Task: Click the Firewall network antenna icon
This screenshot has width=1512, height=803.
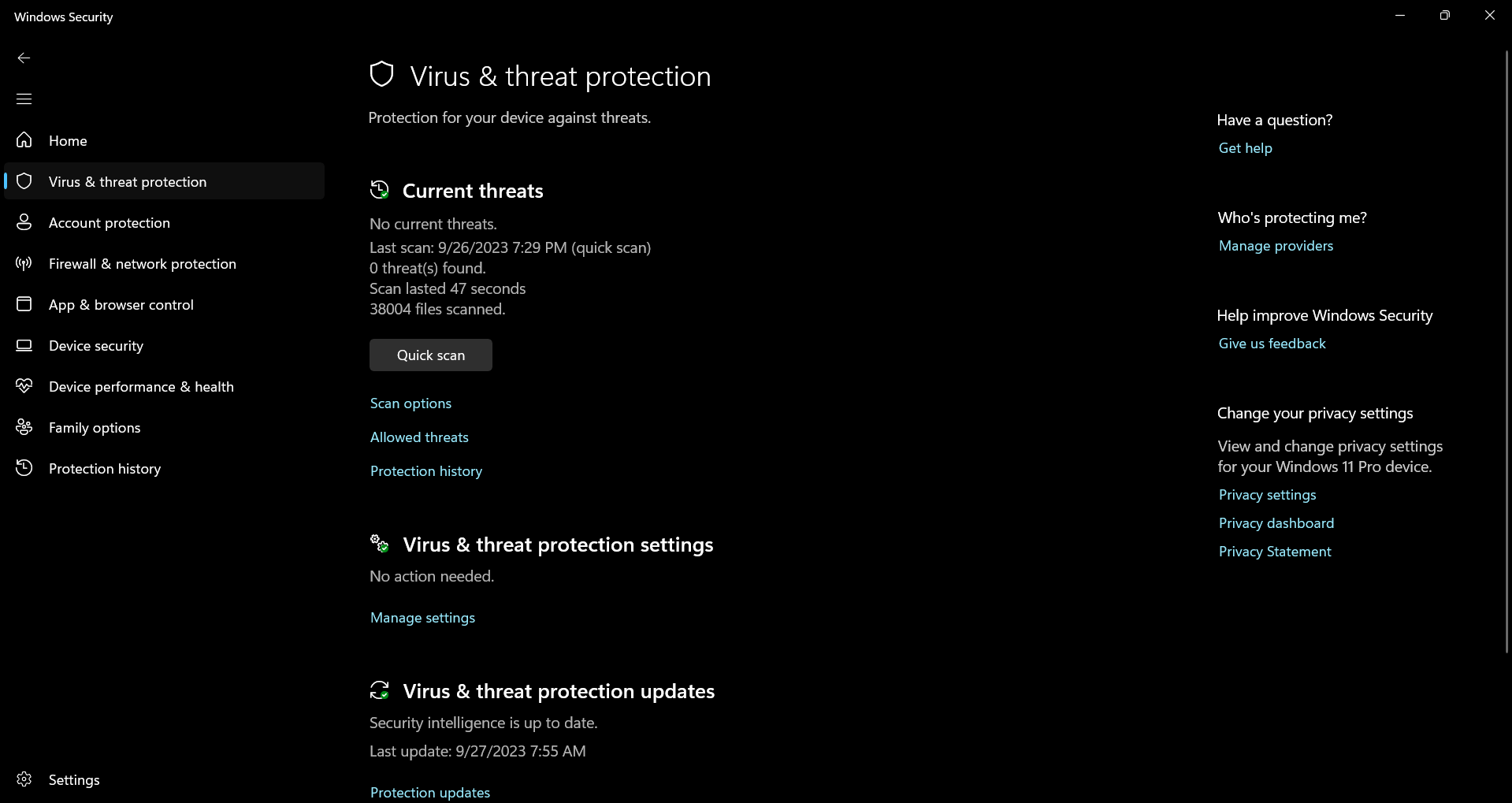Action: click(x=24, y=263)
